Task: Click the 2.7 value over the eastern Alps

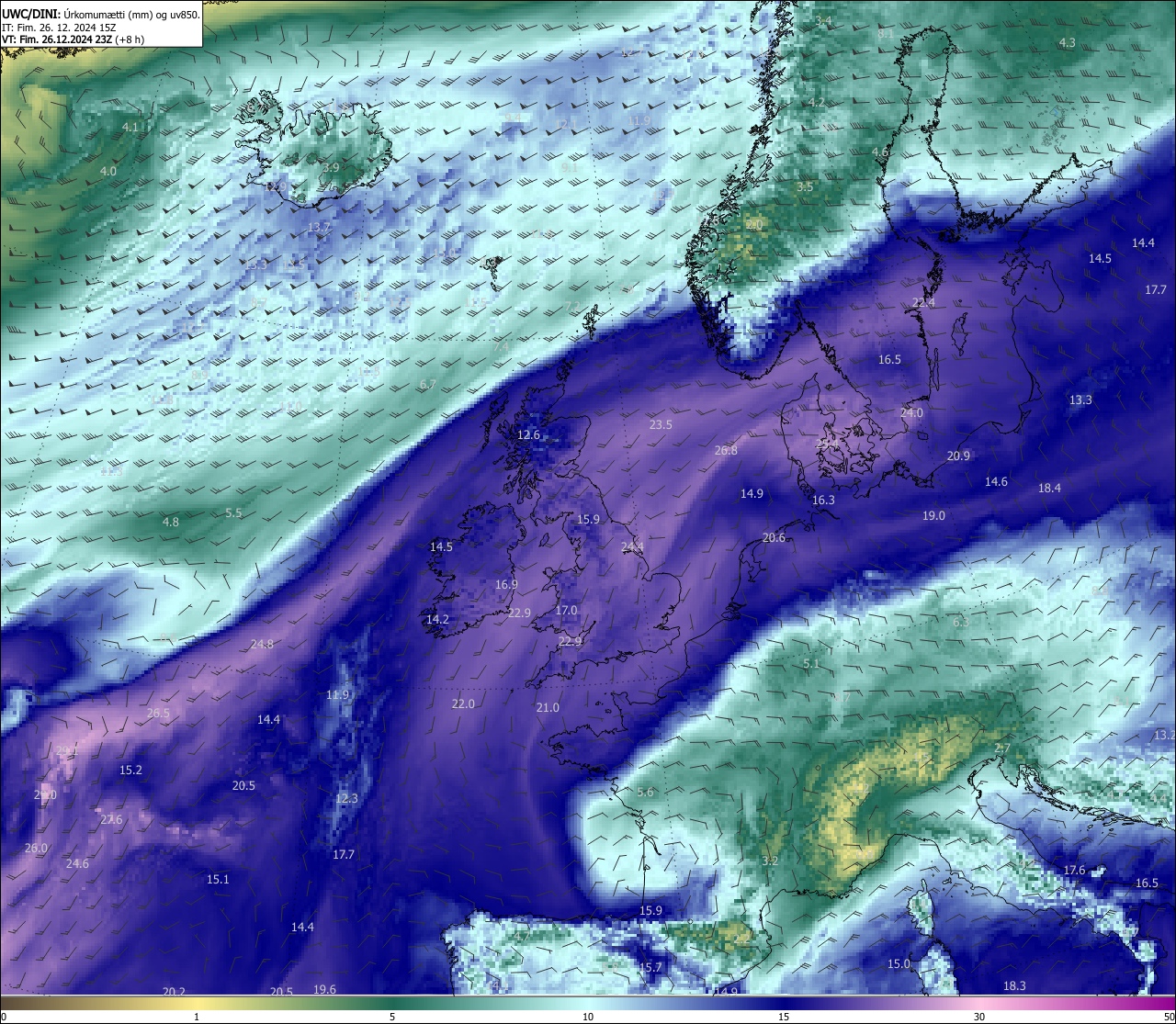Action: point(1002,748)
